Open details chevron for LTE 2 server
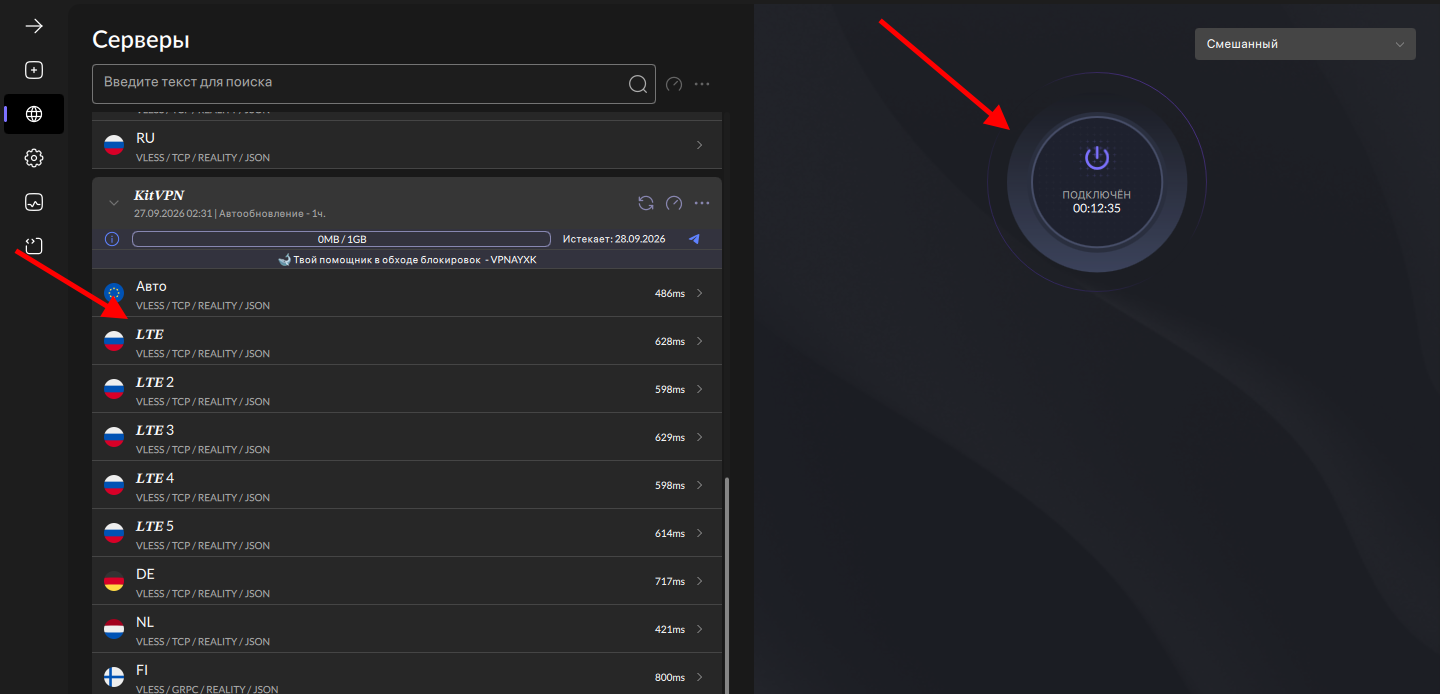 coord(700,389)
